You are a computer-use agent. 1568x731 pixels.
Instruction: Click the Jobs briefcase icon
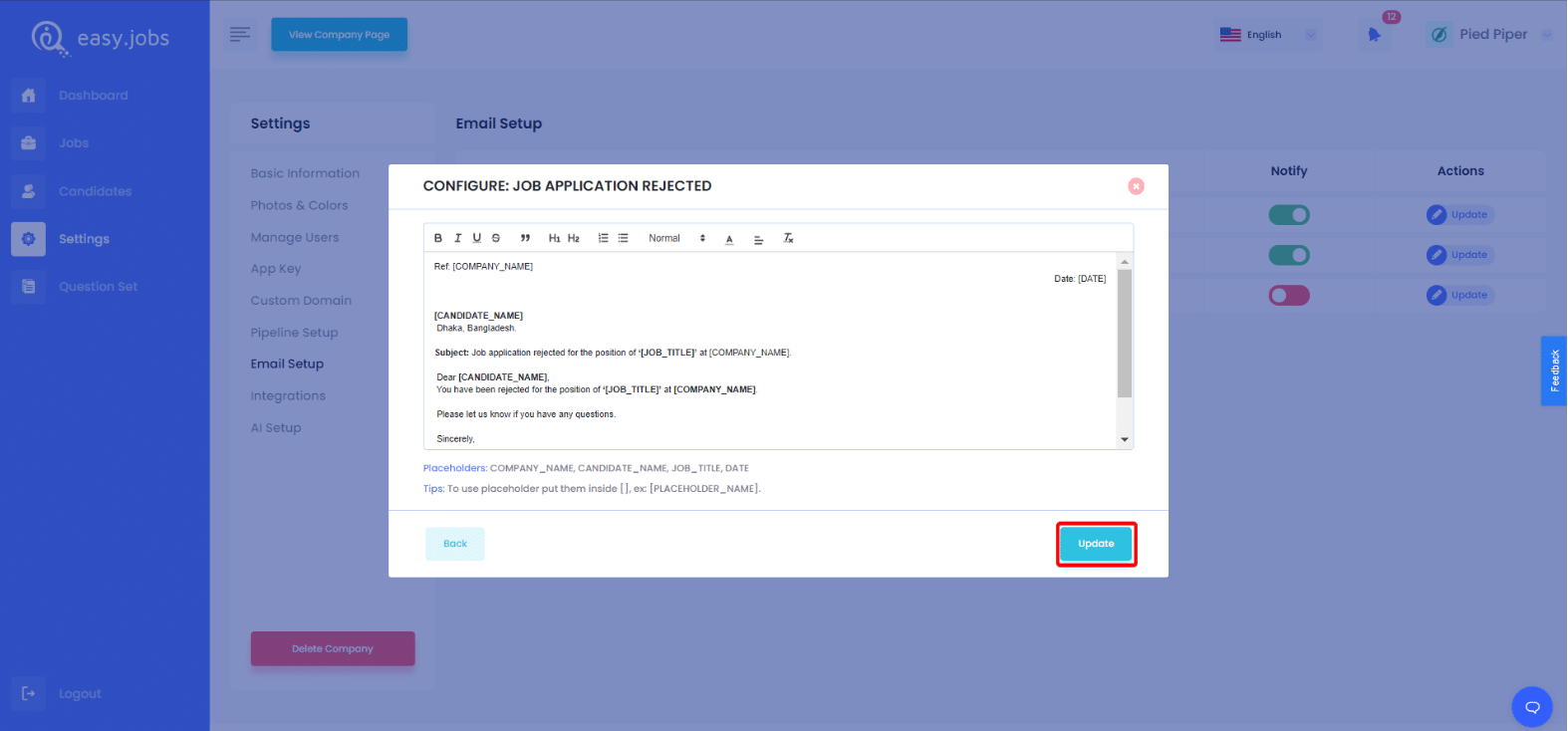(28, 143)
